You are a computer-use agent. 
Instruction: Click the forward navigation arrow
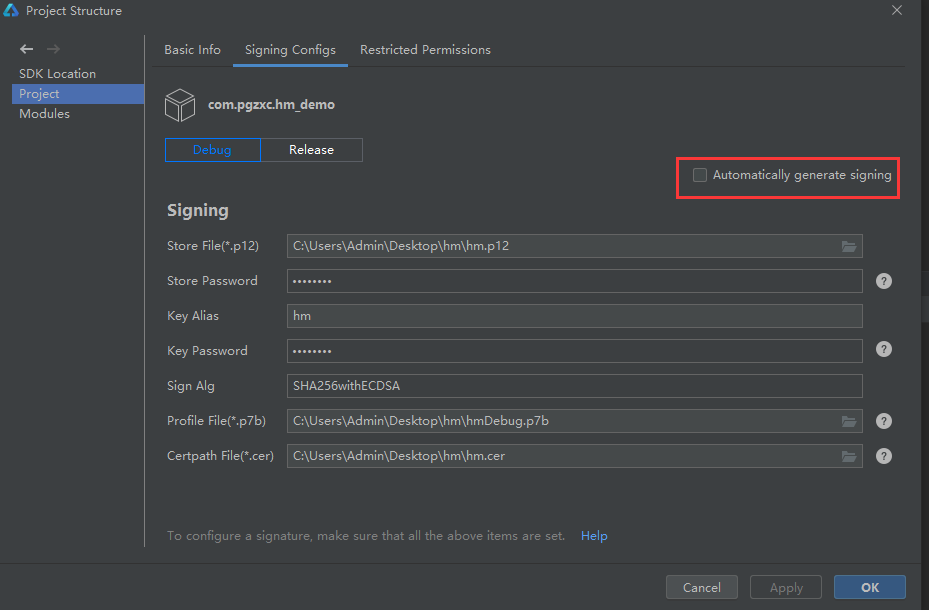53,49
